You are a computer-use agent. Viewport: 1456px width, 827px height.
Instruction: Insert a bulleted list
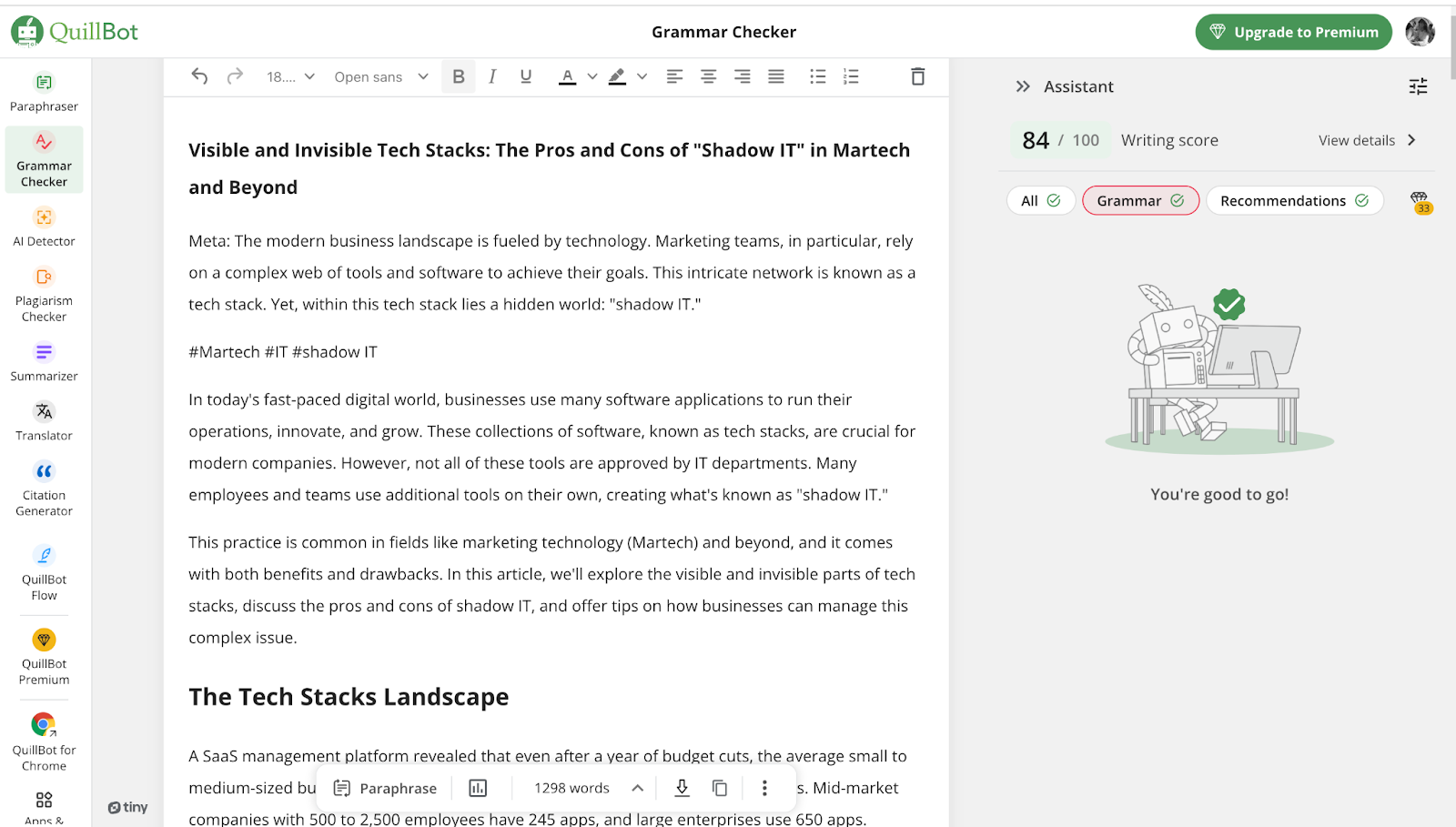tap(817, 76)
